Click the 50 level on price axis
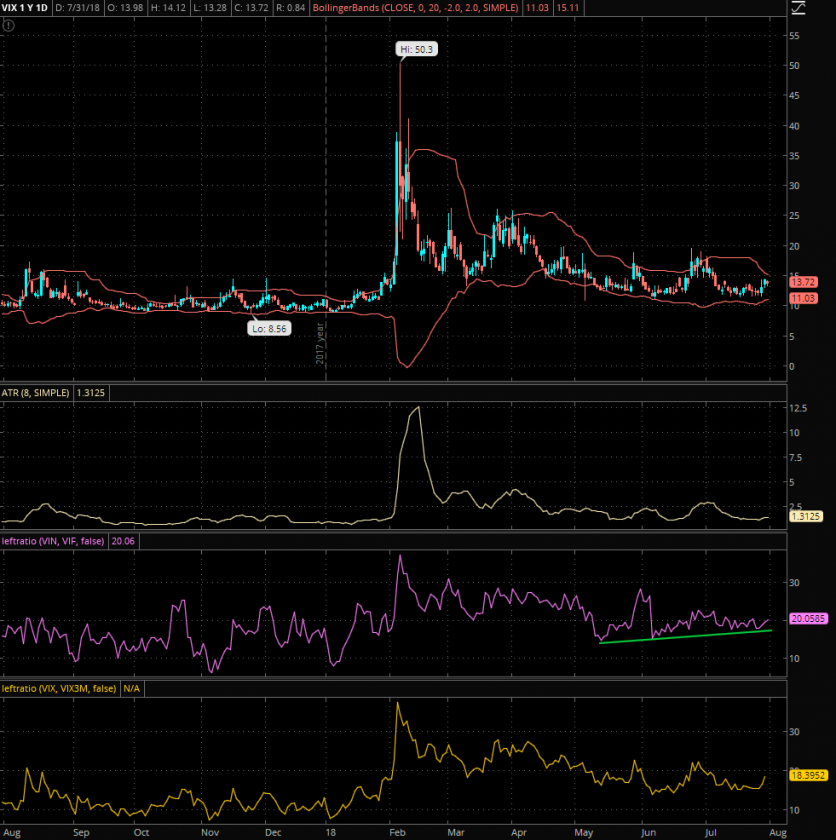The image size is (836, 840). point(794,66)
